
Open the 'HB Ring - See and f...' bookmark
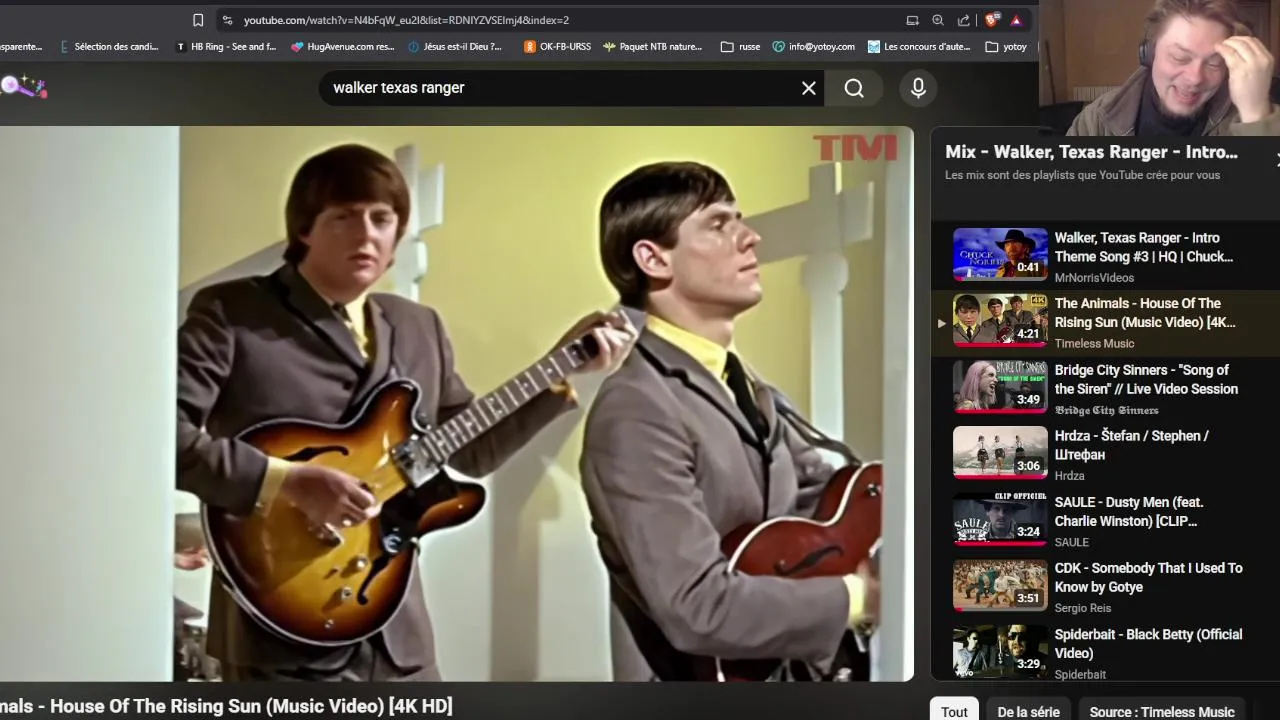tap(226, 46)
